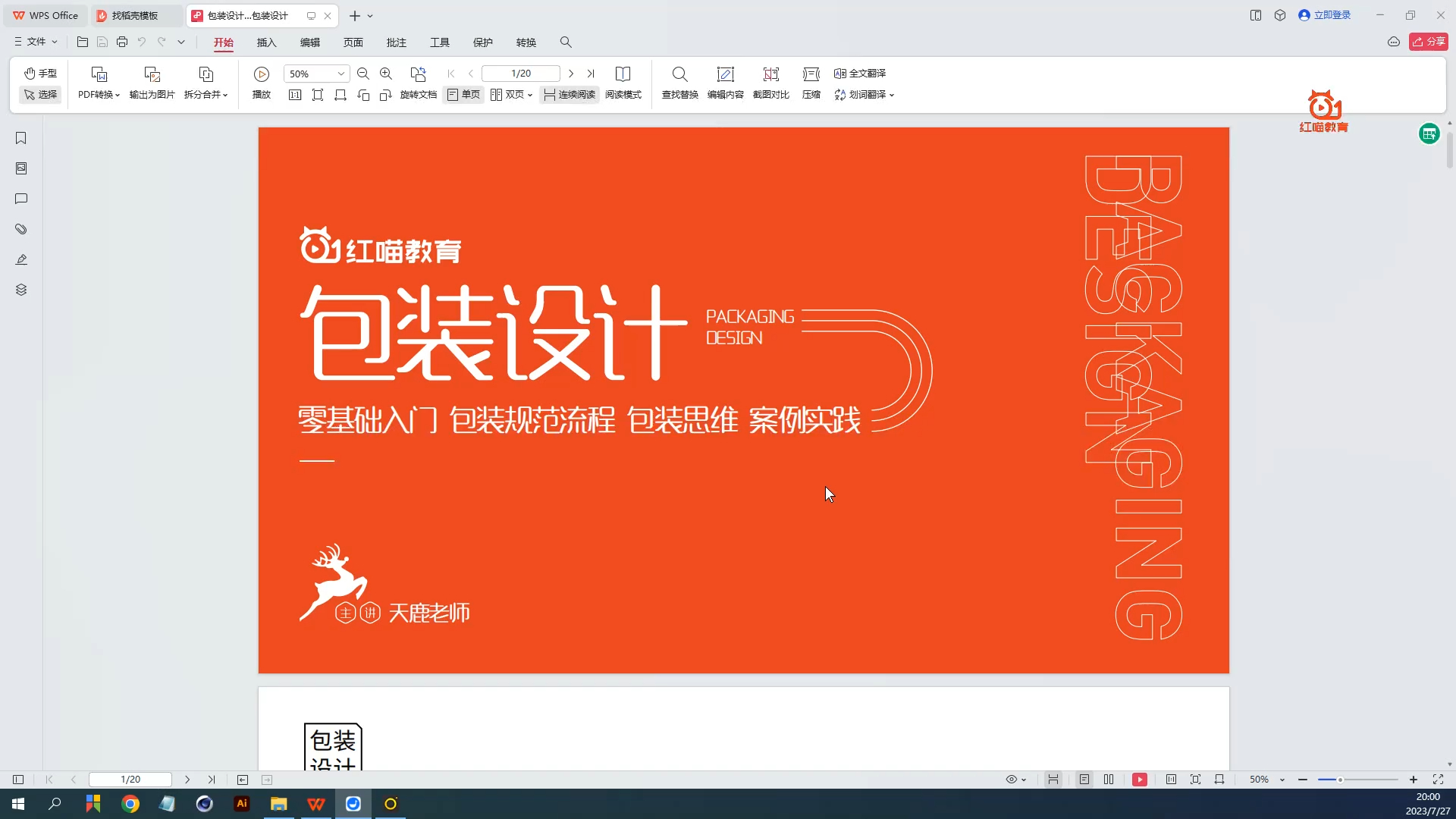
Task: Click the print icon in quick toolbar
Action: click(122, 42)
